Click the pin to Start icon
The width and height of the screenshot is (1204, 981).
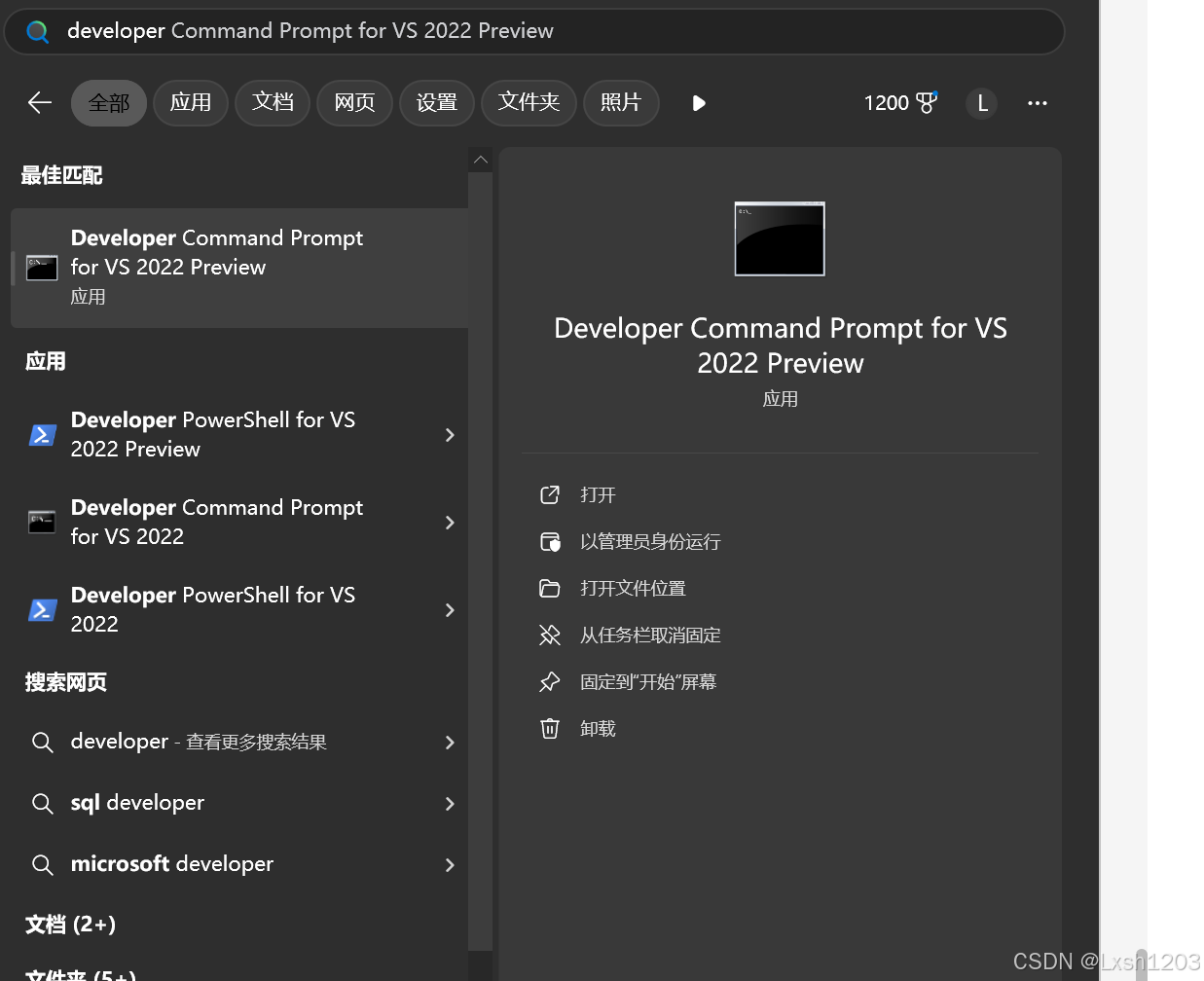point(550,681)
